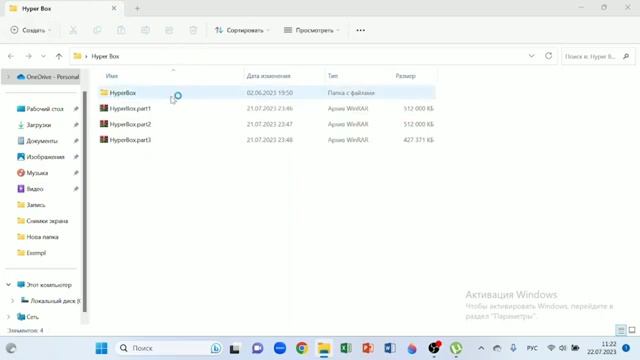
Task: Click the Rename icon in toolbar
Action: click(x=145, y=30)
